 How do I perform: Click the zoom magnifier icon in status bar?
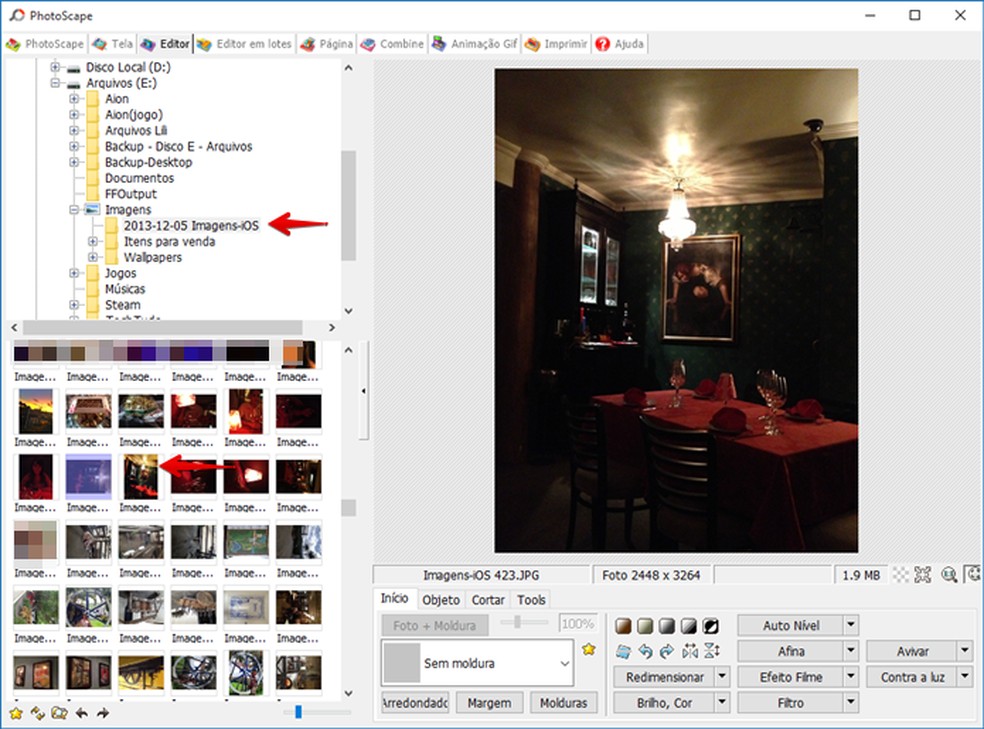click(949, 575)
